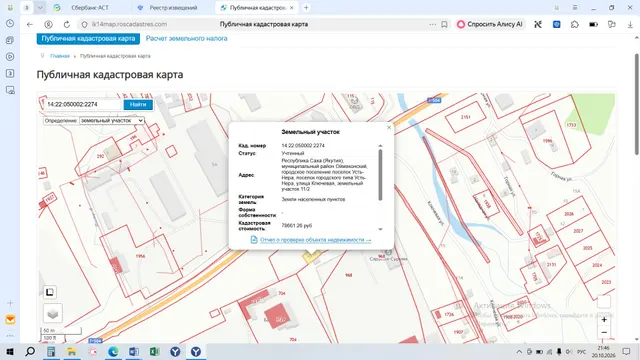
Task: Reload the page with the refresh icon
Action: [x=67, y=24]
